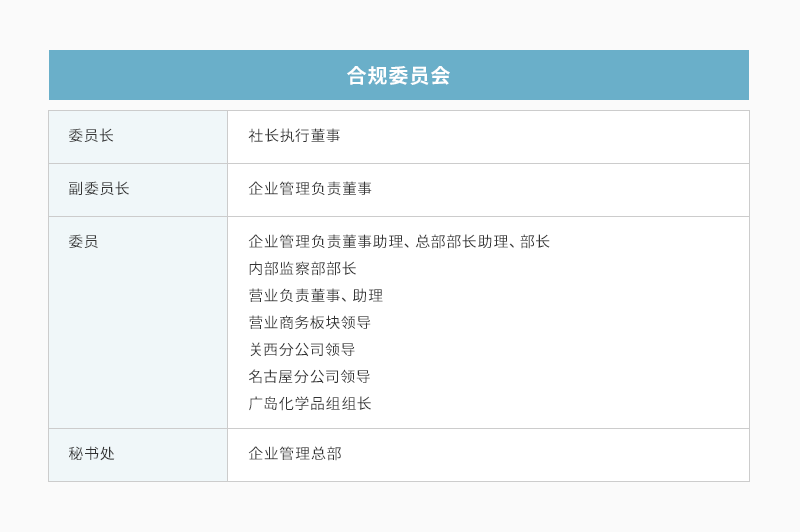Click 企业管理负责董事助理 in the 委员 list
This screenshot has width=800, height=532.
(325, 242)
